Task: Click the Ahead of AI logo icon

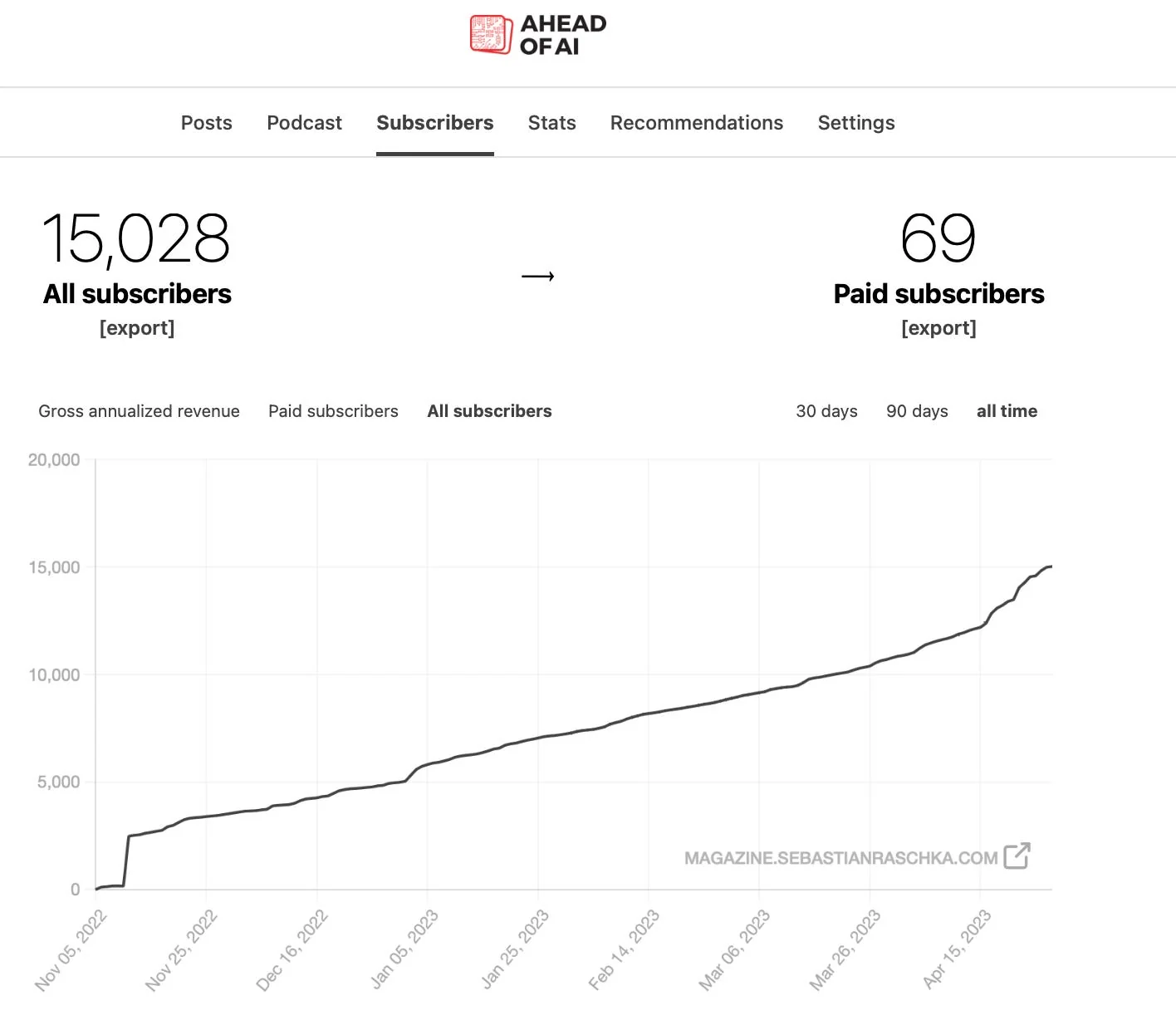Action: [491, 34]
